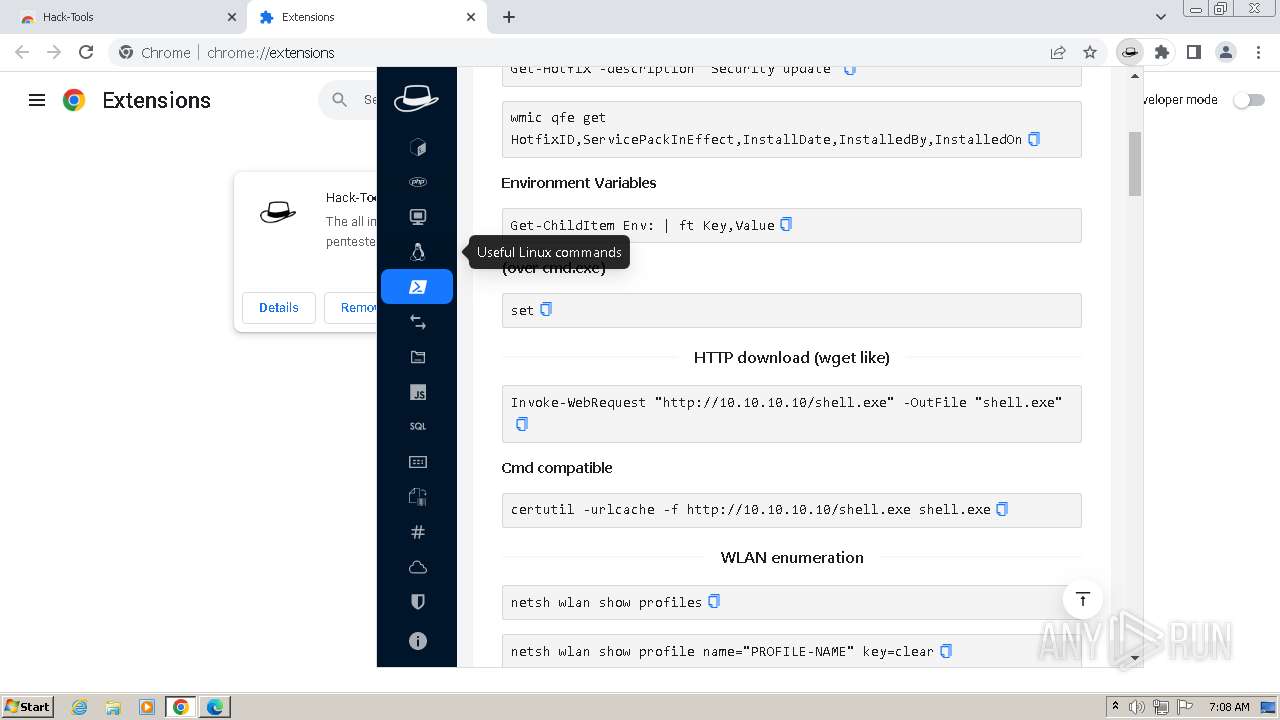Open the MSF builder shield icon

coord(418,602)
